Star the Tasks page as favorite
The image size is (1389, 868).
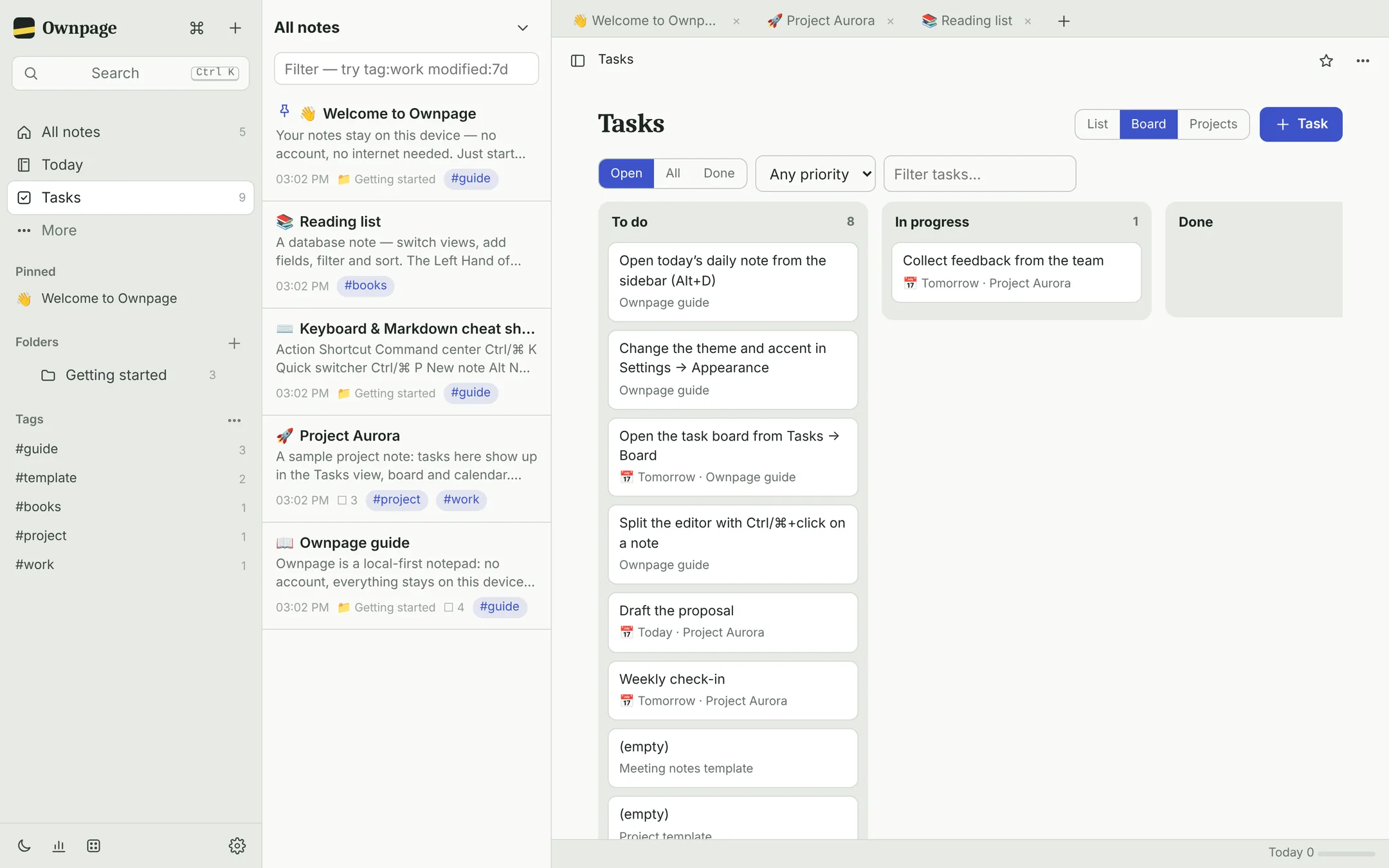(x=1326, y=60)
